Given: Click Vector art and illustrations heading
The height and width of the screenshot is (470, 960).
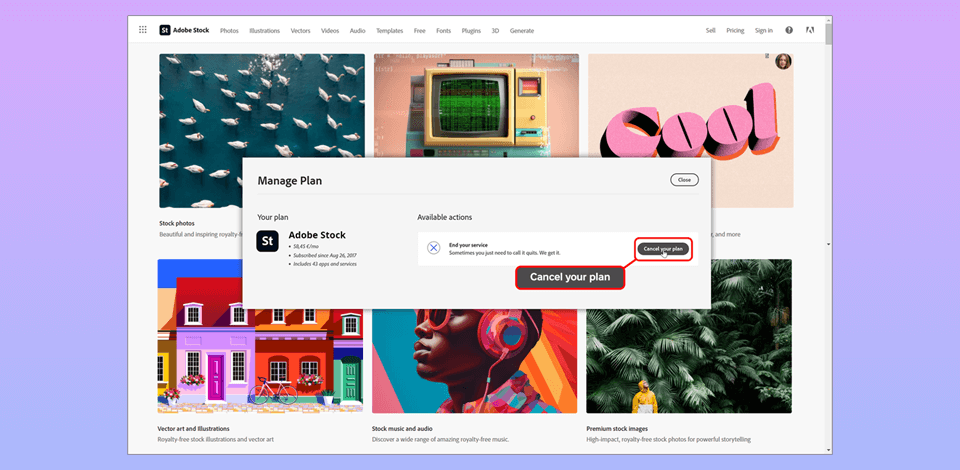Looking at the screenshot, I should coord(193,429).
